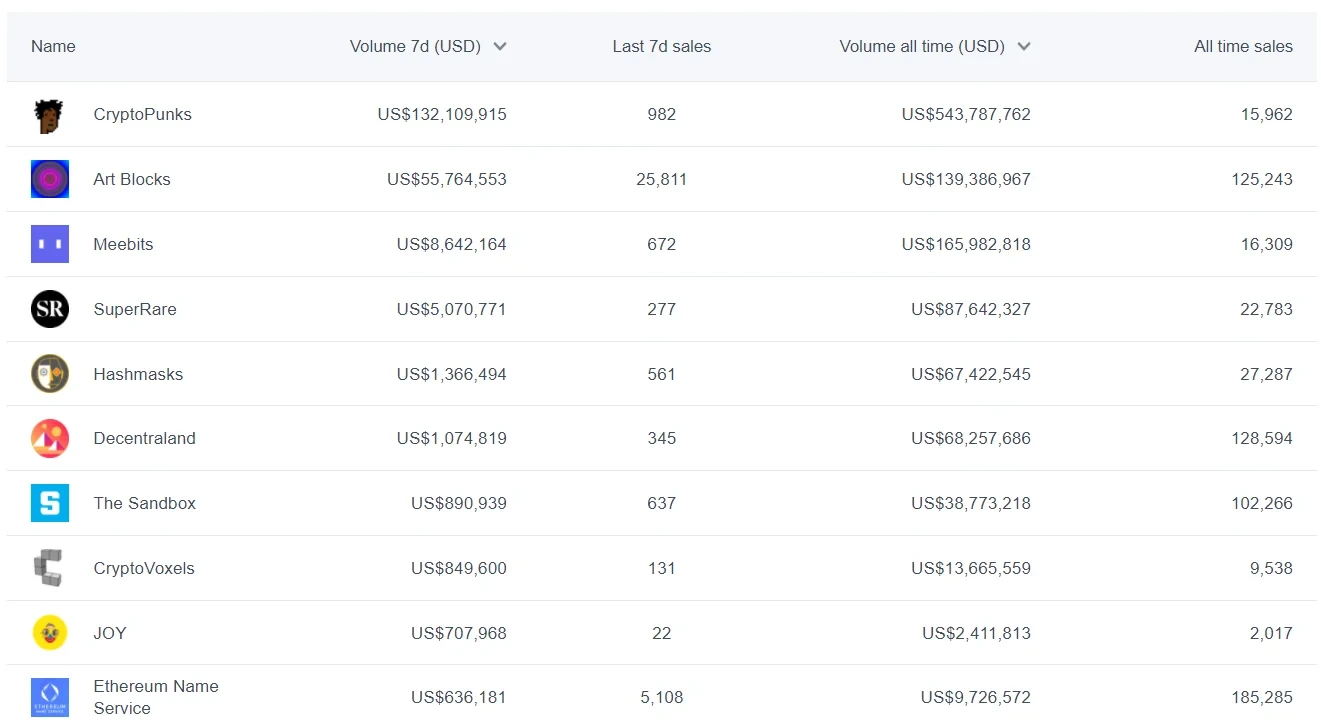Viewport: 1321px width, 728px height.
Task: Expand the Volume all time (USD) dropdown arrow
Action: [x=1023, y=47]
